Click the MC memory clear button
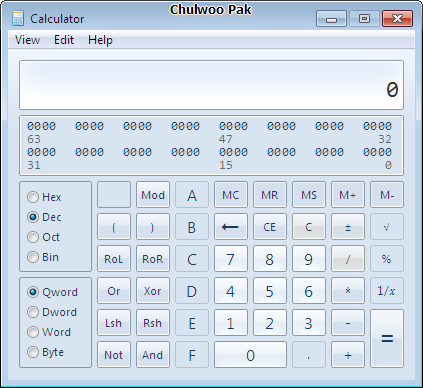The height and width of the screenshot is (388, 423). (x=231, y=195)
